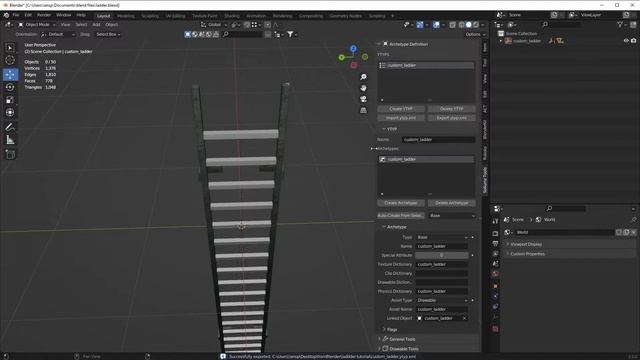Image resolution: width=640 pixels, height=360 pixels.
Task: Click Create Archetype button
Action: point(401,203)
